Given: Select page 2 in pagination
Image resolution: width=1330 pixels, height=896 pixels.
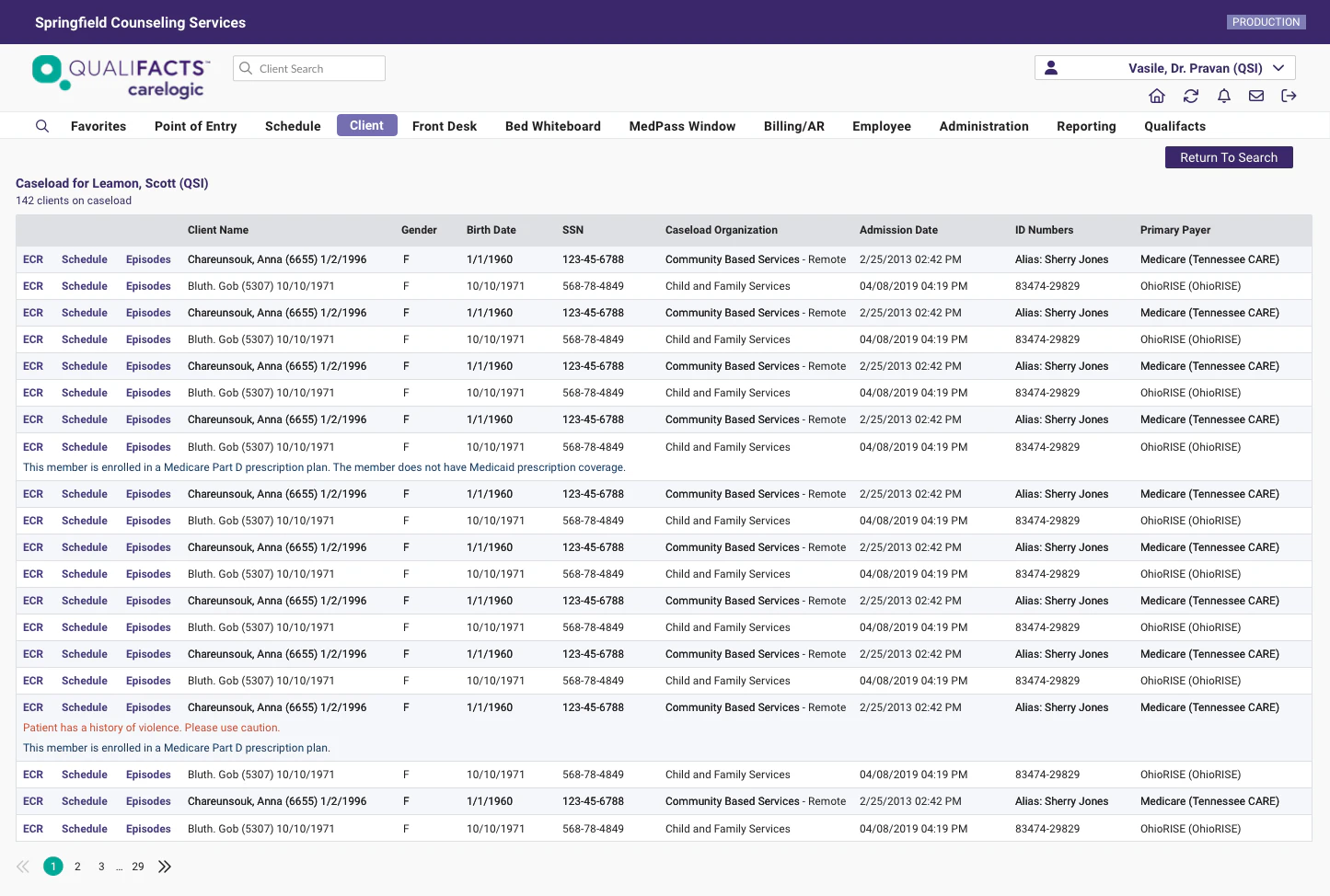Looking at the screenshot, I should [77, 866].
